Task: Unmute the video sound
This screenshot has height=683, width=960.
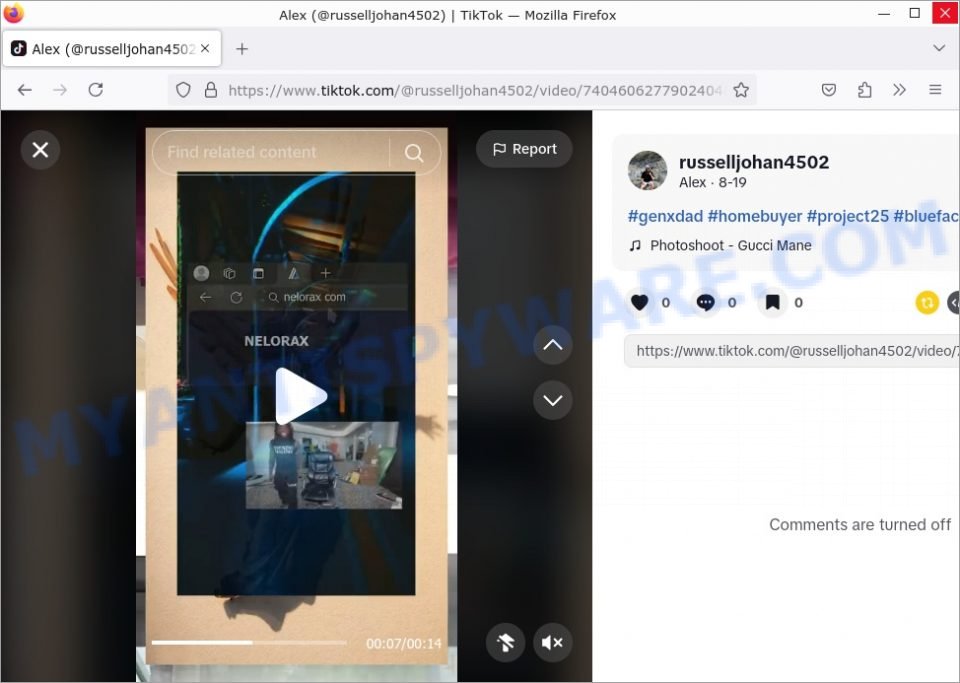Action: point(552,643)
